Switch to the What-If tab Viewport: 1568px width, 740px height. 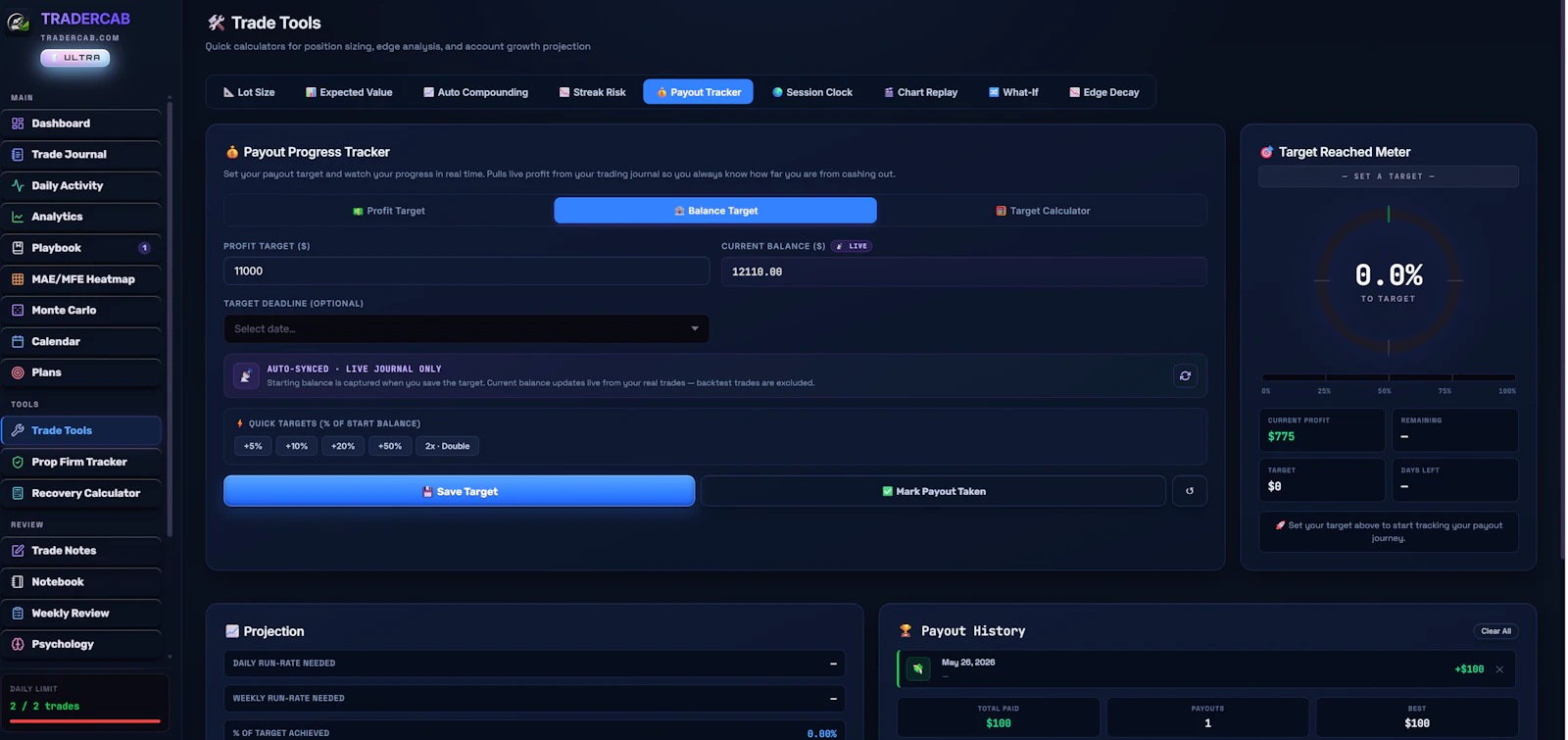click(x=1013, y=92)
